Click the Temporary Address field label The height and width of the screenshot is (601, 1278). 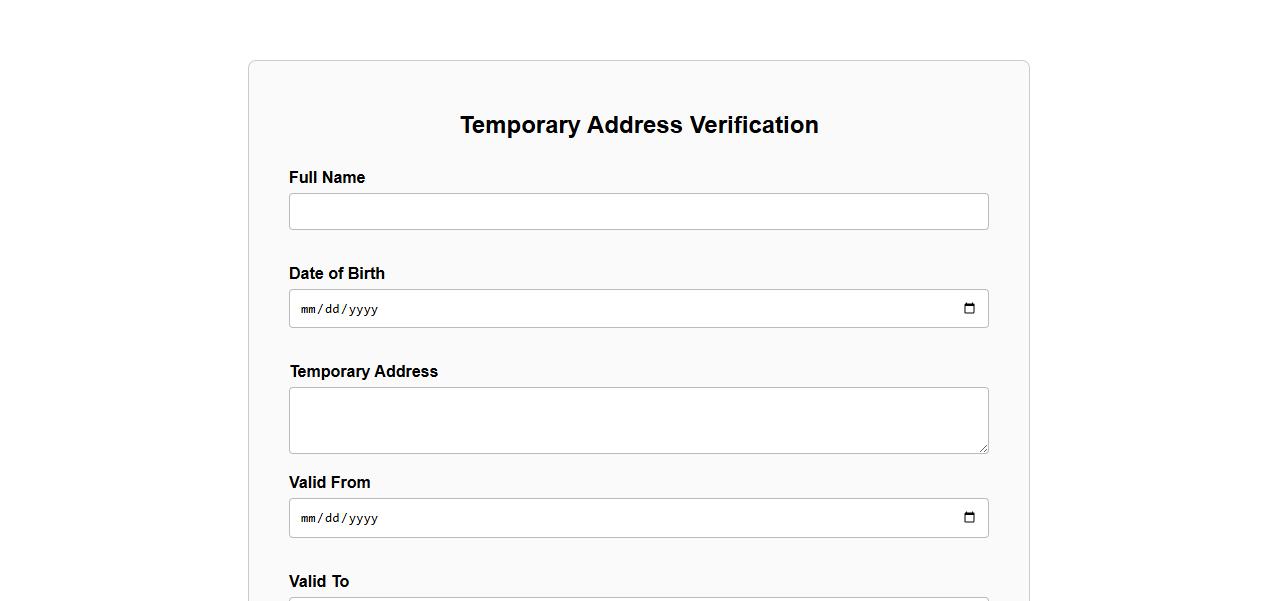tap(364, 372)
